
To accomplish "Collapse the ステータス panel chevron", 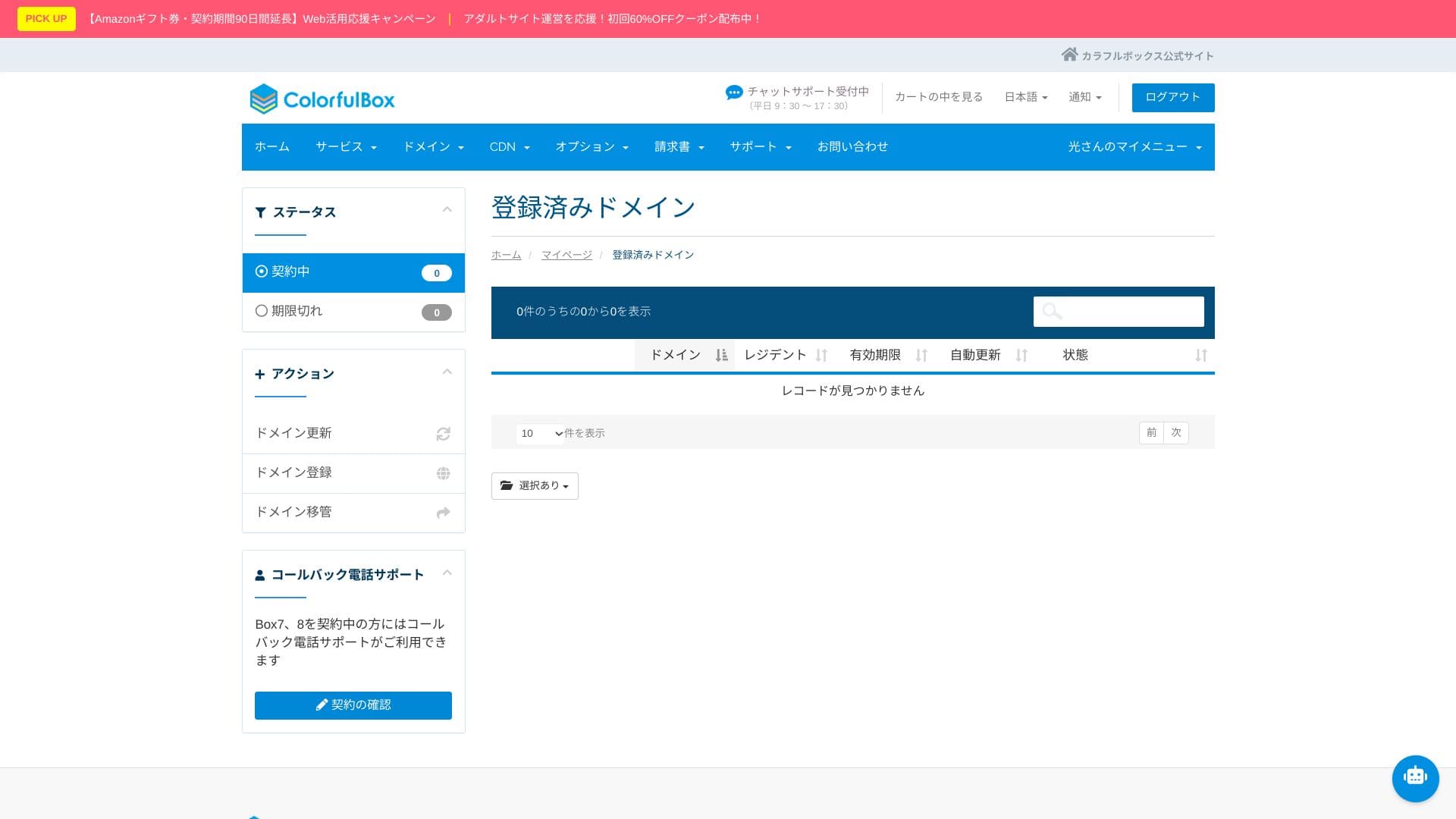I will click(x=447, y=210).
